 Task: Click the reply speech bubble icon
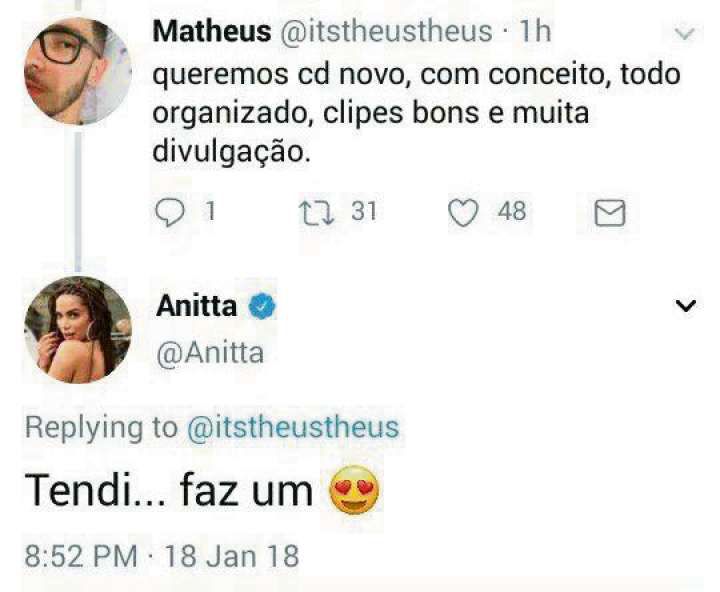[170, 213]
